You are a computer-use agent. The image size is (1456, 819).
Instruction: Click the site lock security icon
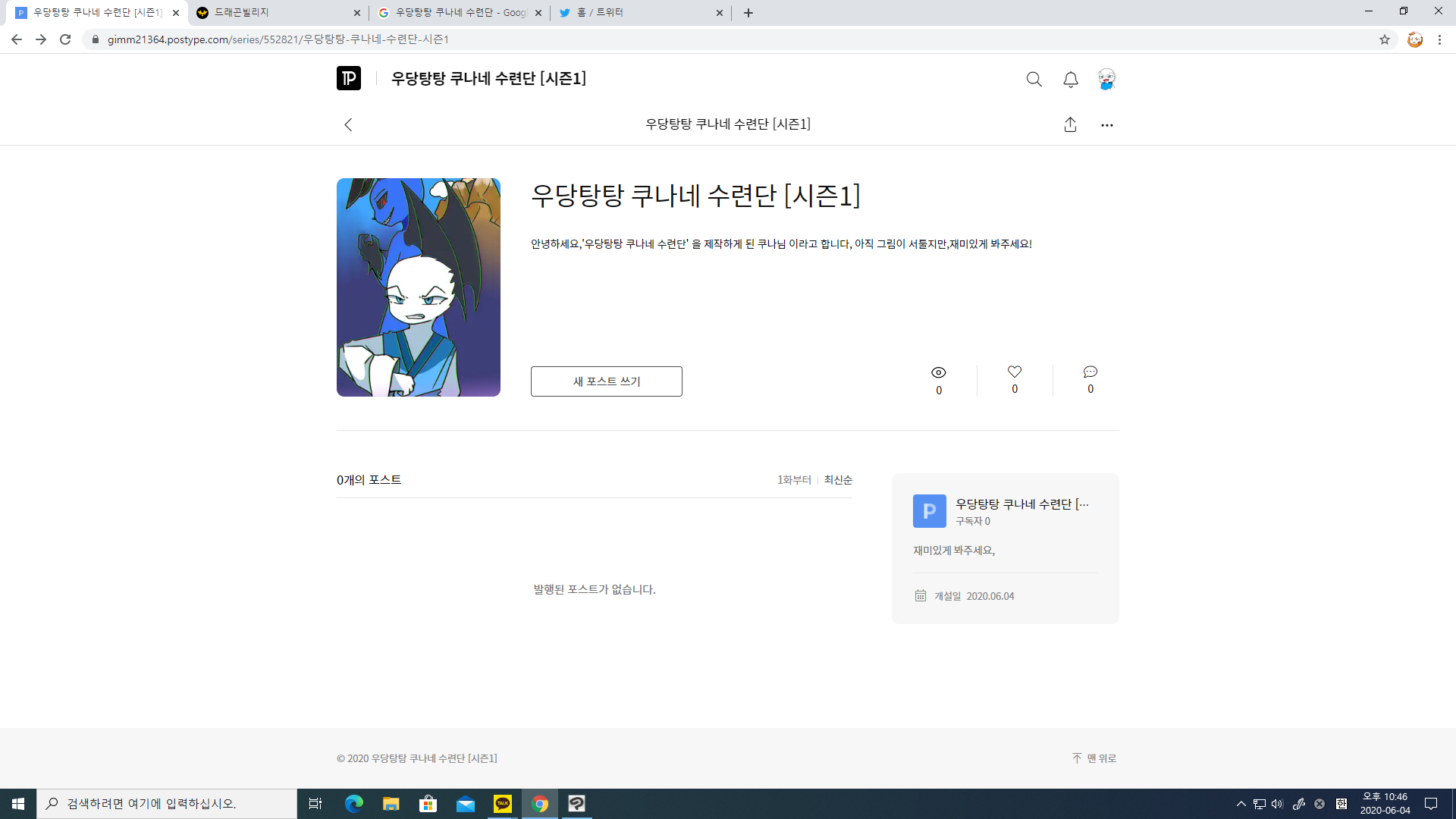point(96,39)
